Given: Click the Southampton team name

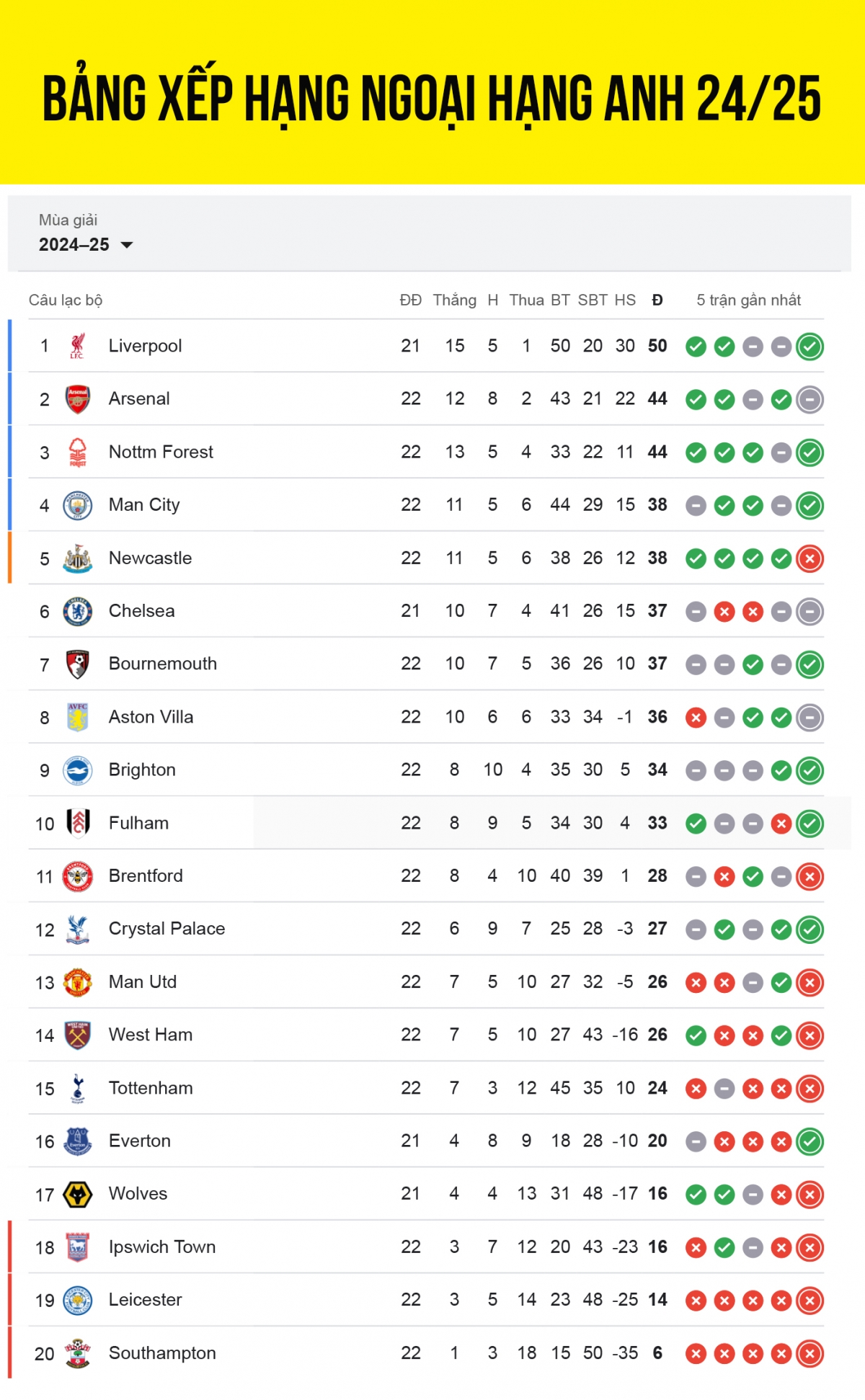Looking at the screenshot, I should (x=162, y=1353).
